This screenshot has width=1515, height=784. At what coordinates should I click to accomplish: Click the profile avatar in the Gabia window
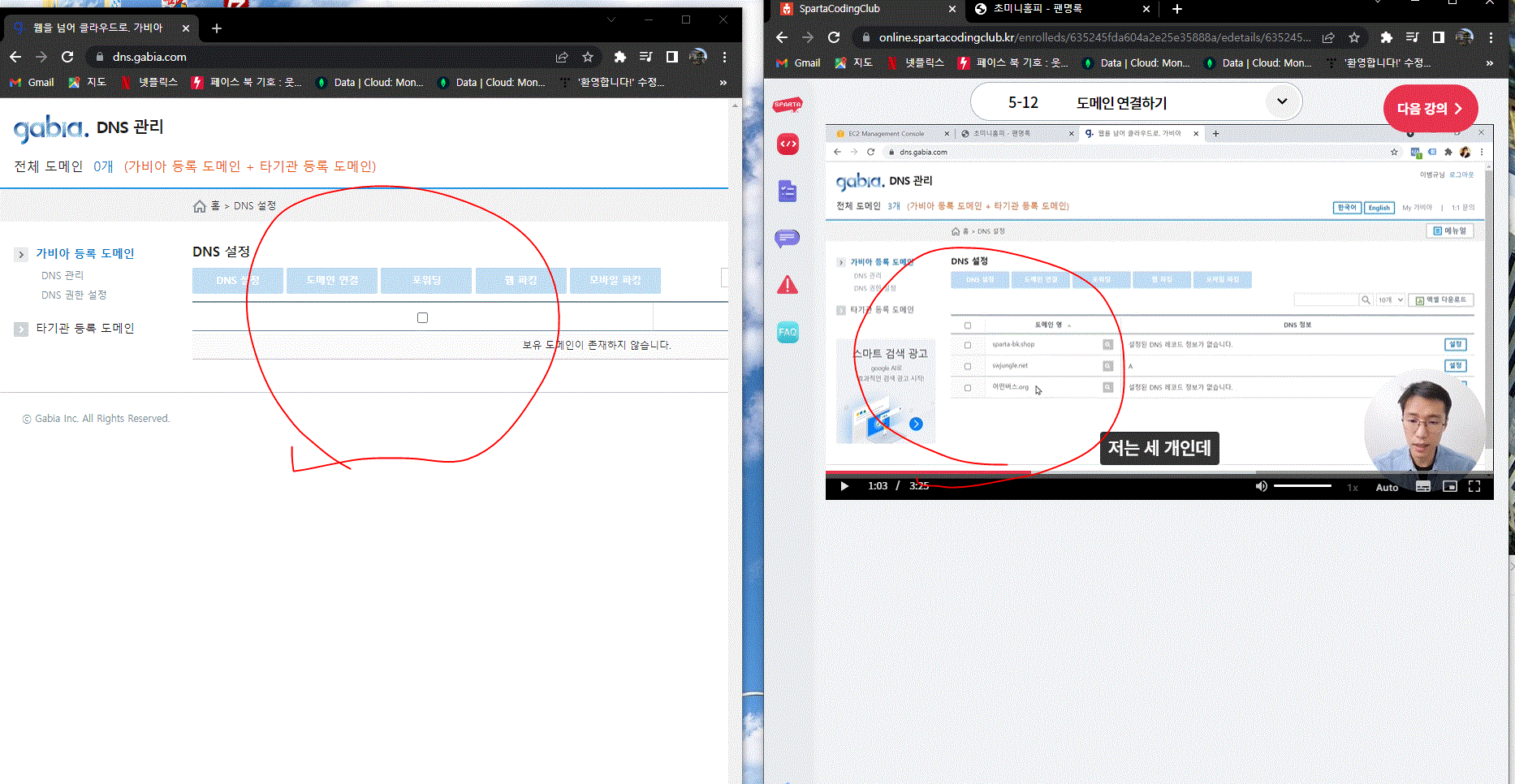[x=698, y=57]
